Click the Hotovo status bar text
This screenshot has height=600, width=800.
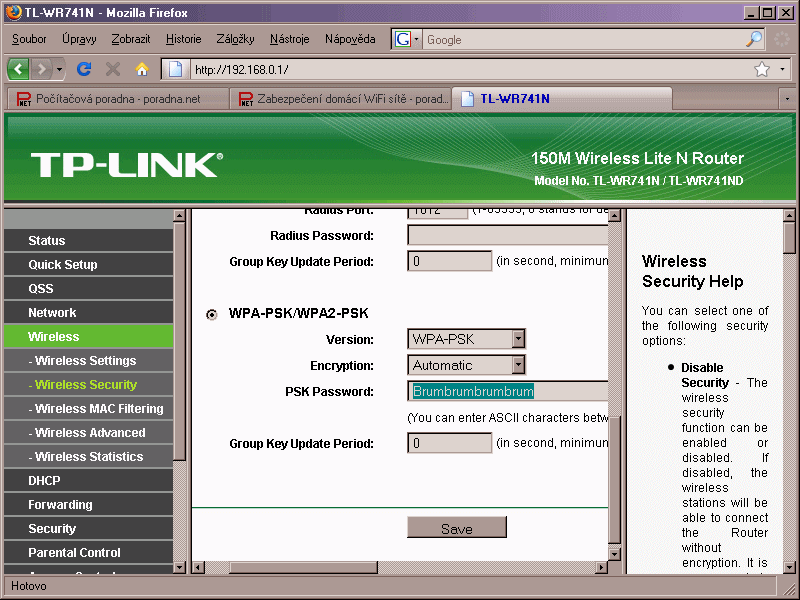point(29,586)
